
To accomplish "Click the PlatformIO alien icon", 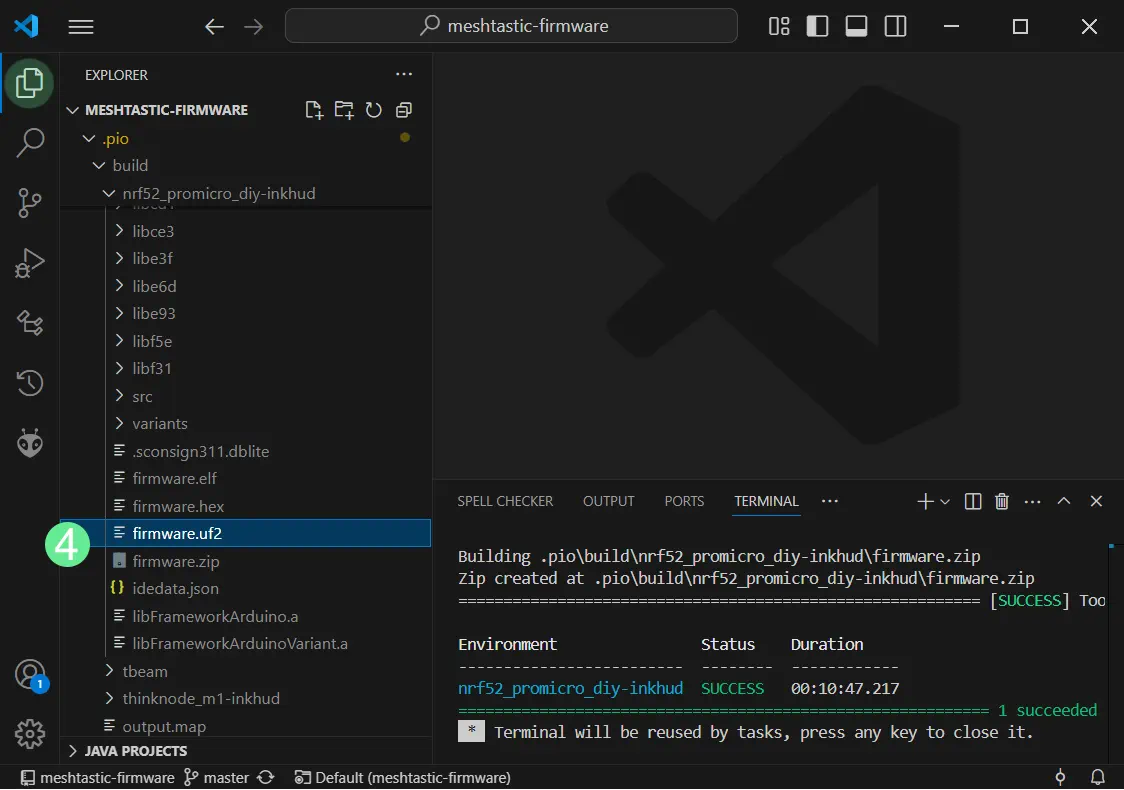I will click(x=30, y=442).
